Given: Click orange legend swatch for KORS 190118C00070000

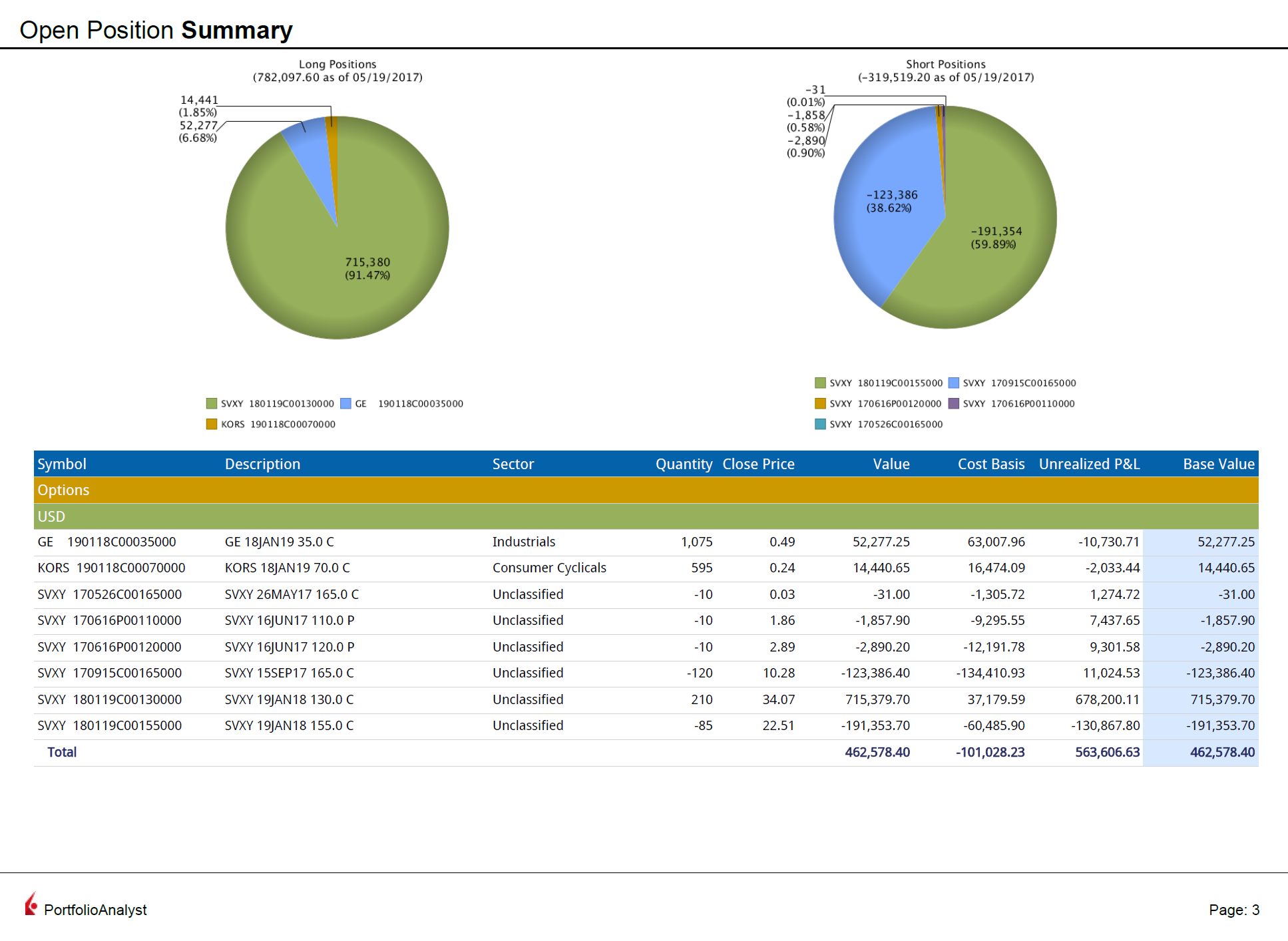Looking at the screenshot, I should tap(212, 424).
